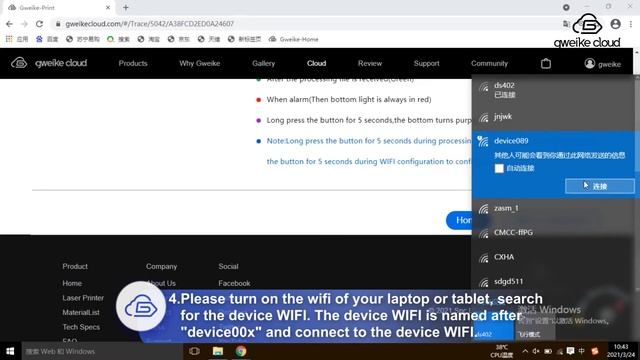Go forward using the browser forward arrow
The width and height of the screenshot is (640, 360).
tap(24, 24)
